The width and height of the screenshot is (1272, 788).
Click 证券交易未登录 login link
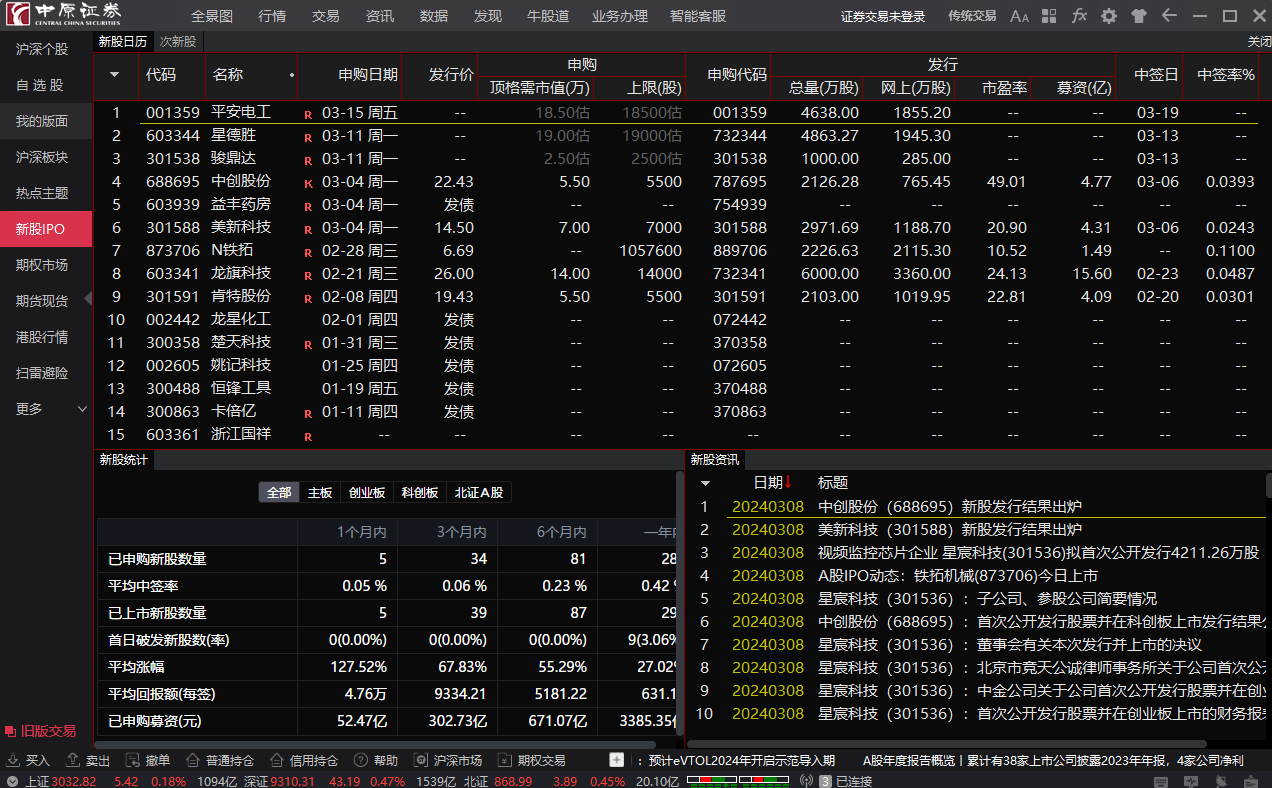click(883, 16)
